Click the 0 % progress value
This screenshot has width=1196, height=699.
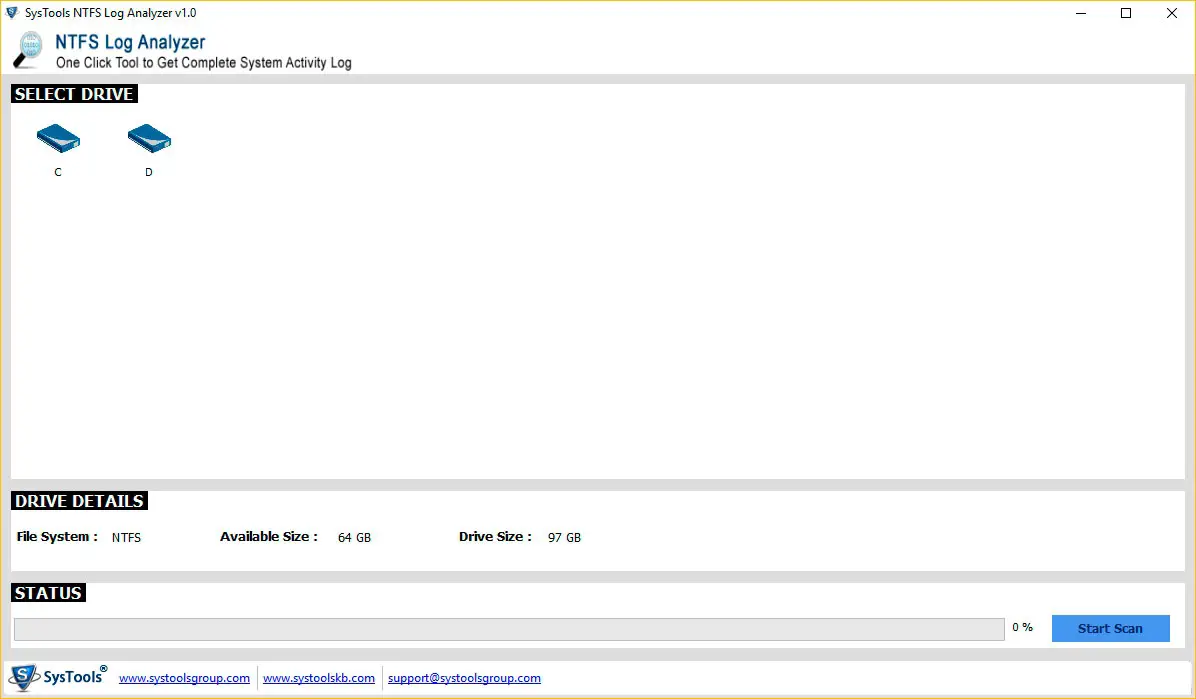1022,627
